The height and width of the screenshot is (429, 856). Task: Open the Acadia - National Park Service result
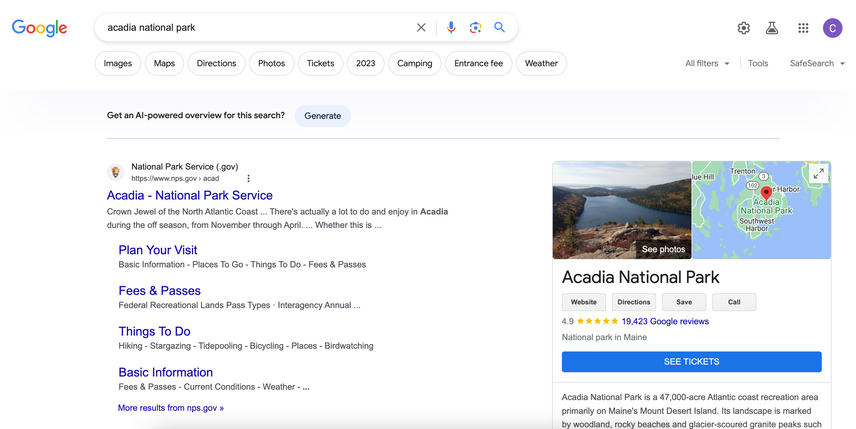point(189,195)
